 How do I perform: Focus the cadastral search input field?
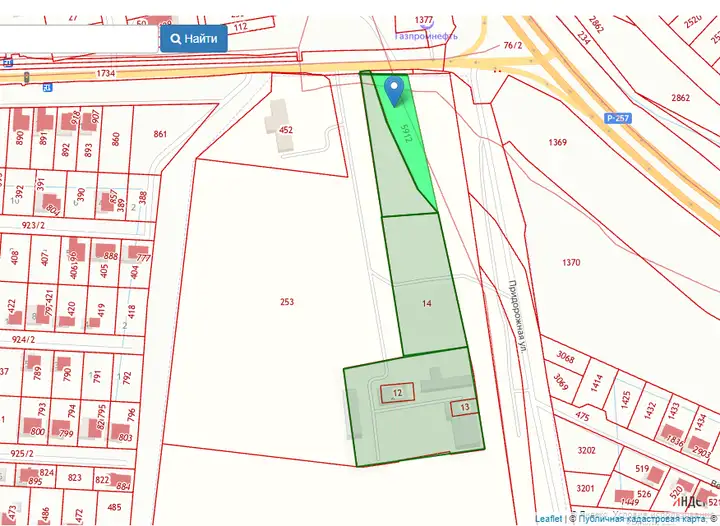click(80, 39)
